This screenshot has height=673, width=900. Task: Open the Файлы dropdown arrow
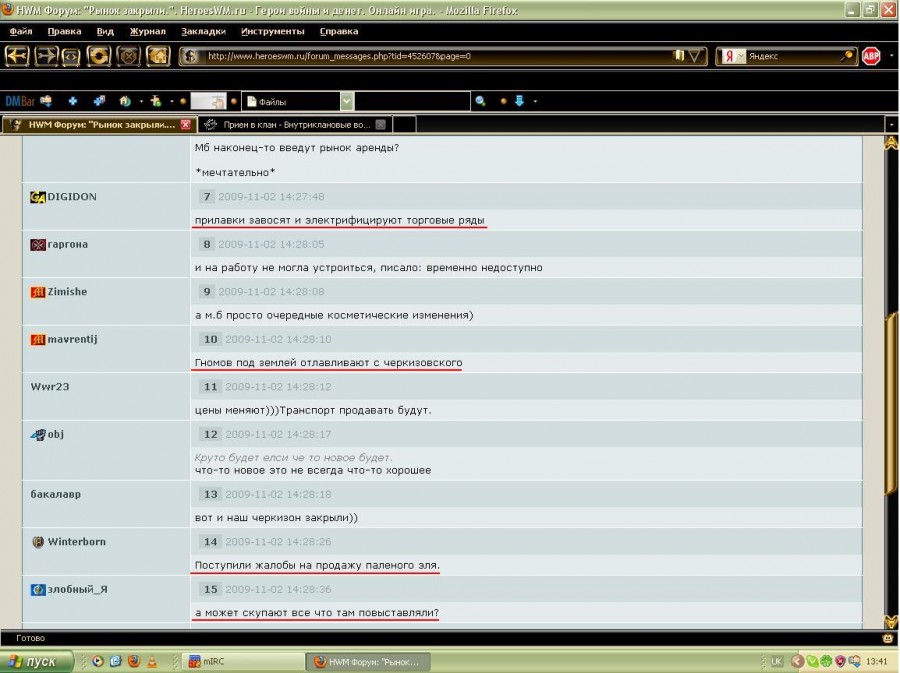[346, 101]
